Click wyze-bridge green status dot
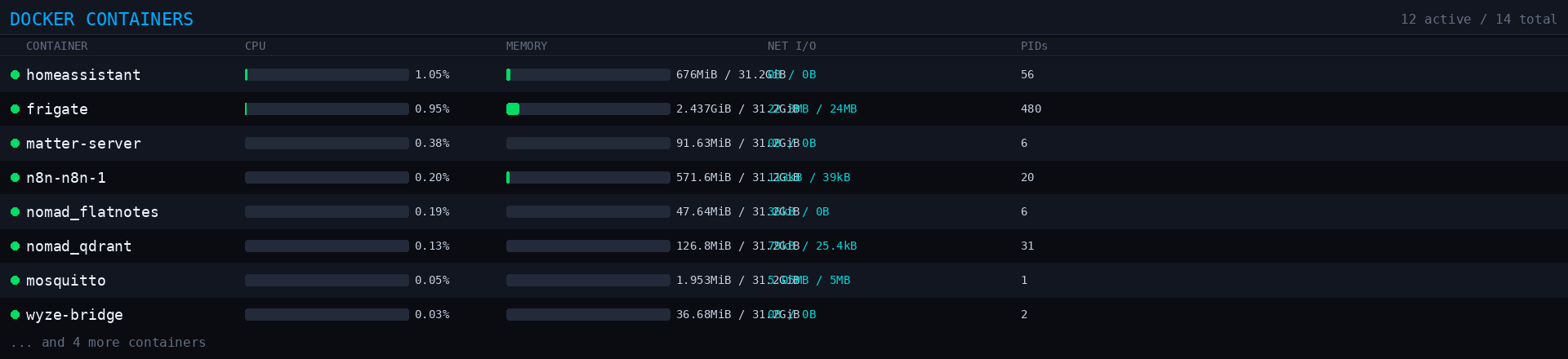This screenshot has width=1568, height=359. coord(15,315)
